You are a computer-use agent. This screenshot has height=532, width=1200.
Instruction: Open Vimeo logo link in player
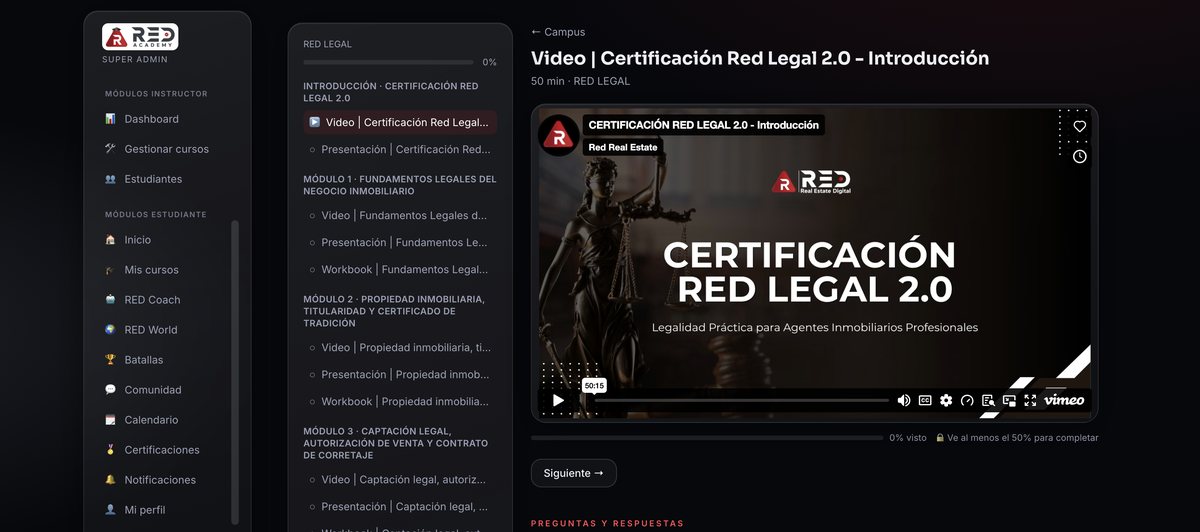1064,400
